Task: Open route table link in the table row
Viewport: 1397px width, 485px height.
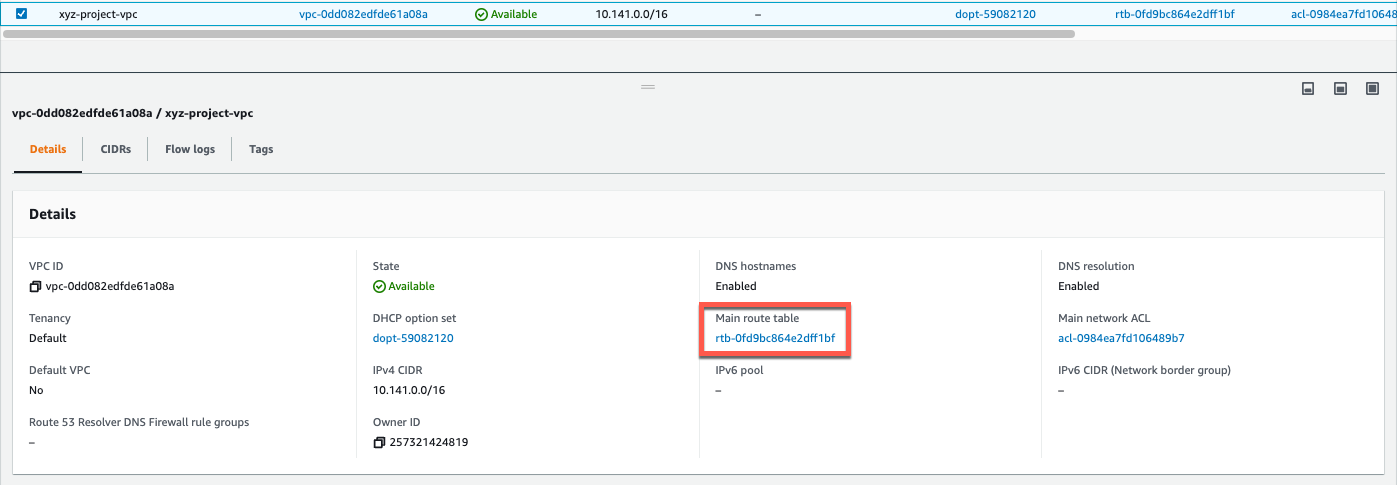Action: [x=1174, y=14]
